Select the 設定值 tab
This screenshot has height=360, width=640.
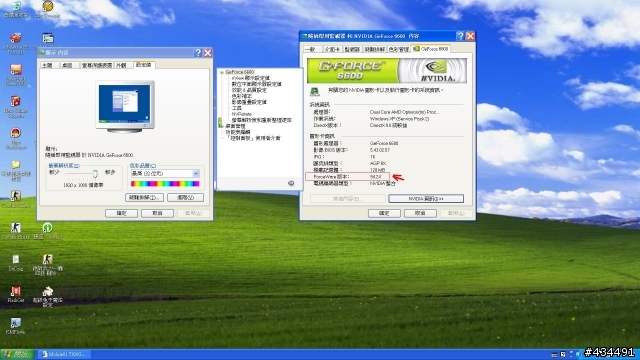144,65
